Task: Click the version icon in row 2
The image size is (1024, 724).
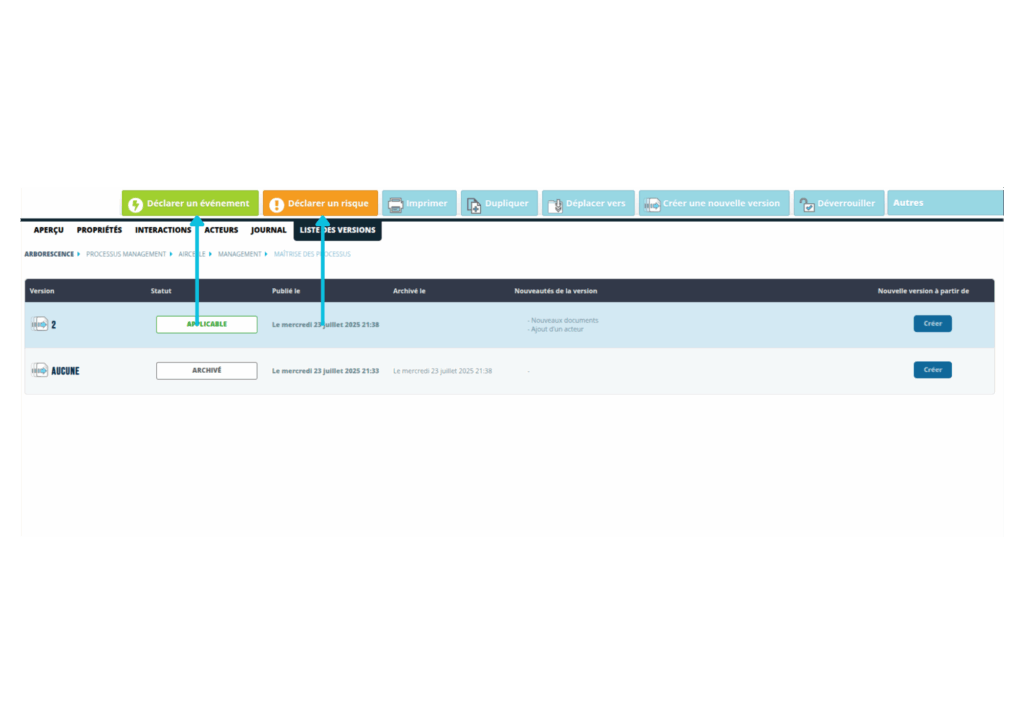Action: pyautogui.click(x=39, y=324)
